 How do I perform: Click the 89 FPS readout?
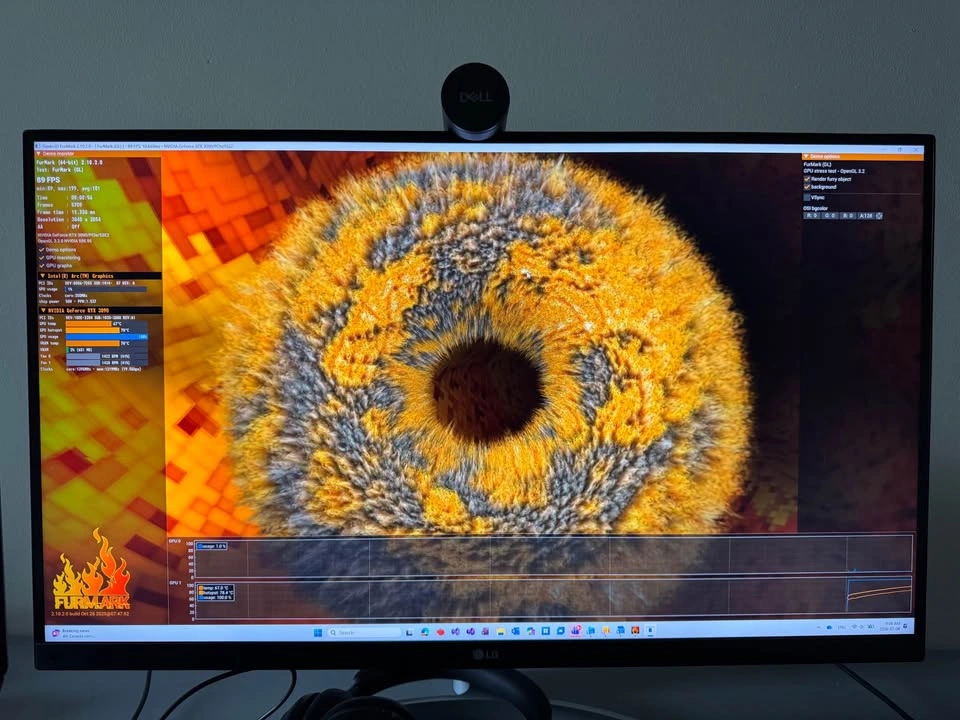[48, 180]
